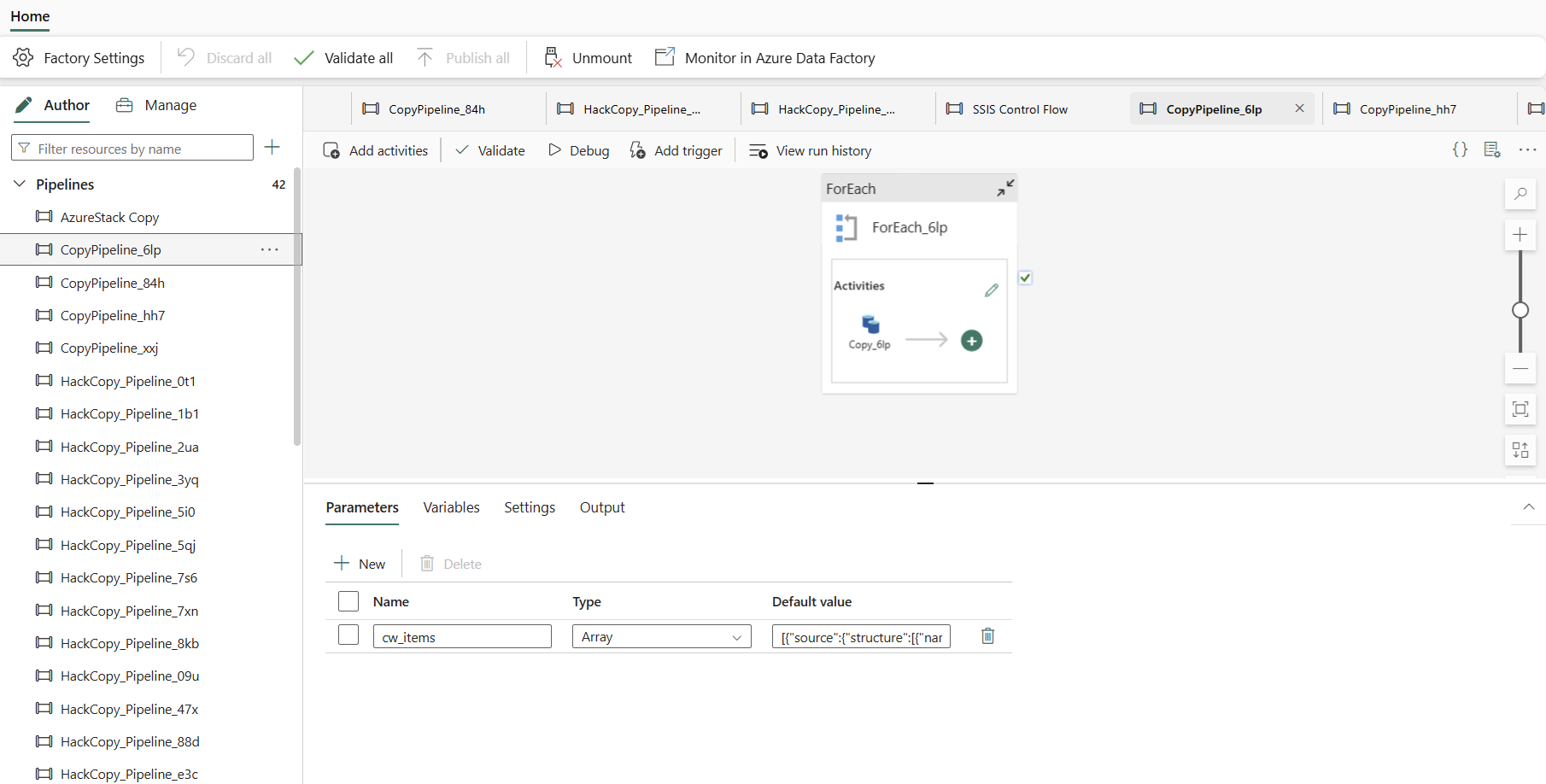Open HackCopy_Pipeline_8kb pipeline

pyautogui.click(x=129, y=643)
